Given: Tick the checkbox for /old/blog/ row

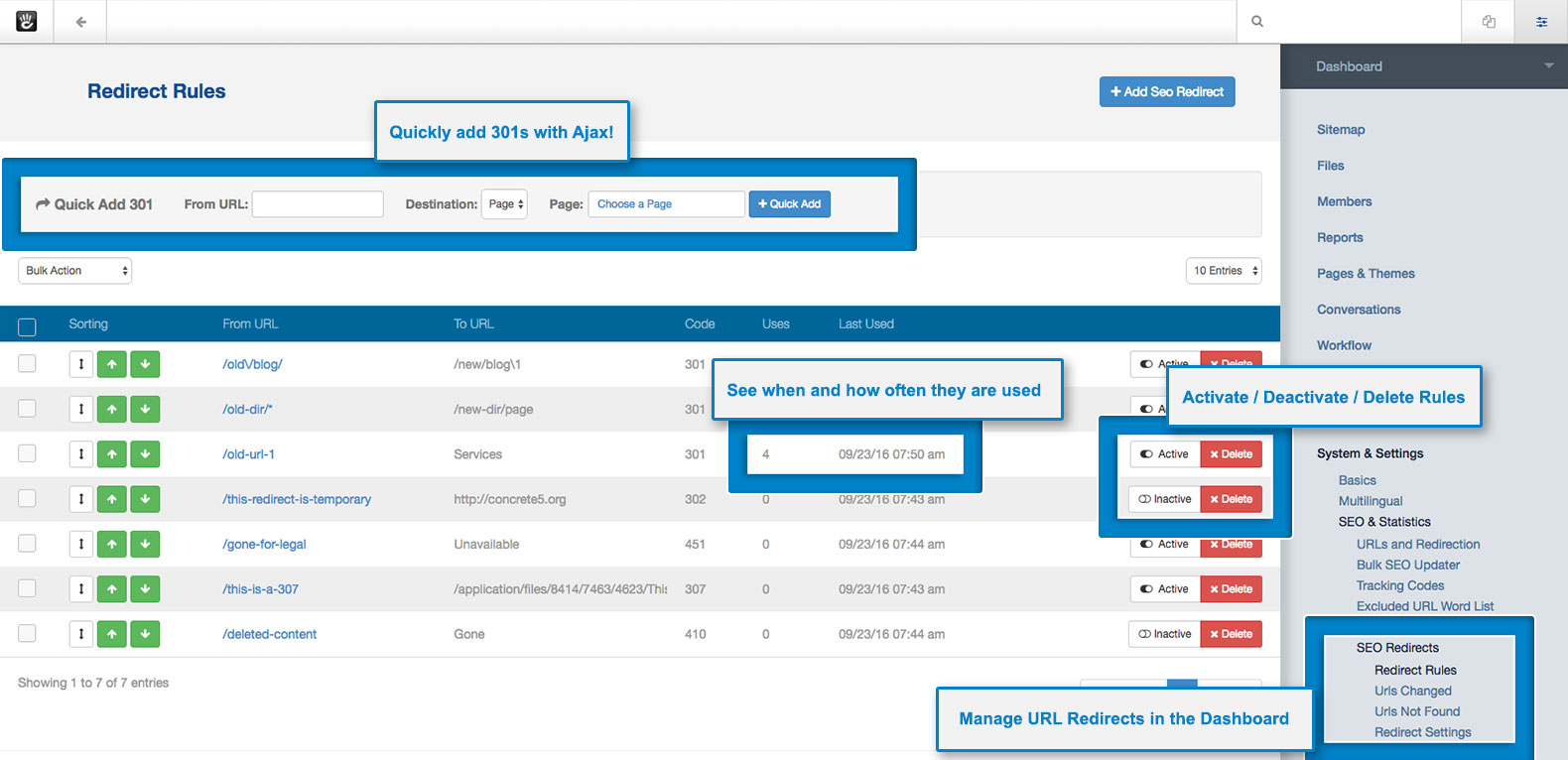Looking at the screenshot, I should 27,363.
